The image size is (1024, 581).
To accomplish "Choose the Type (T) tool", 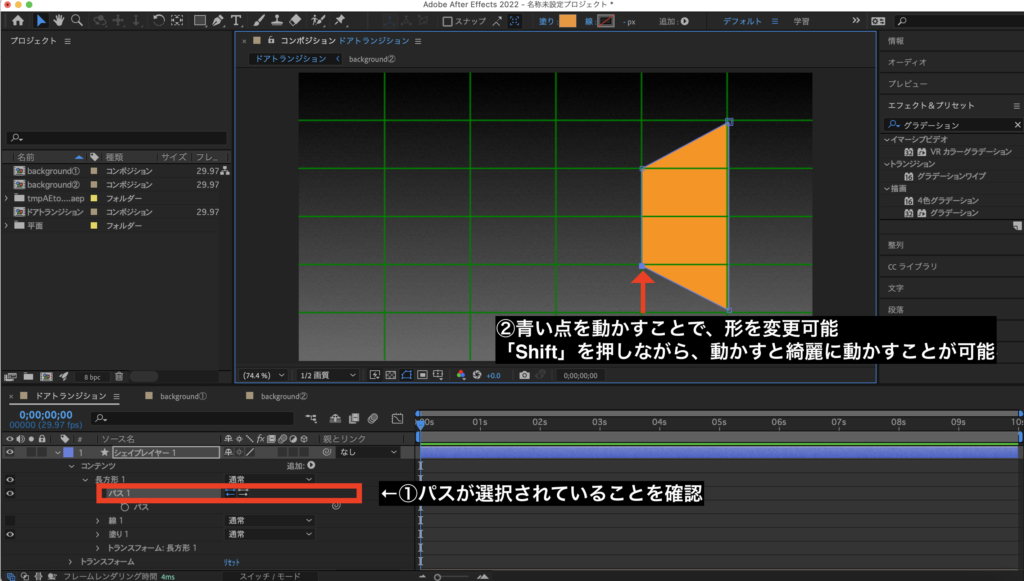I will [x=236, y=20].
